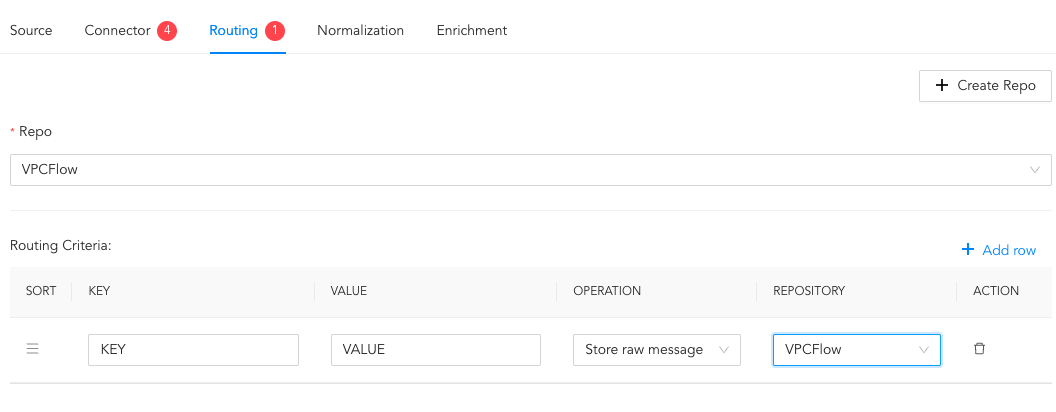
Task: Select the Routing tab
Action: [x=233, y=30]
